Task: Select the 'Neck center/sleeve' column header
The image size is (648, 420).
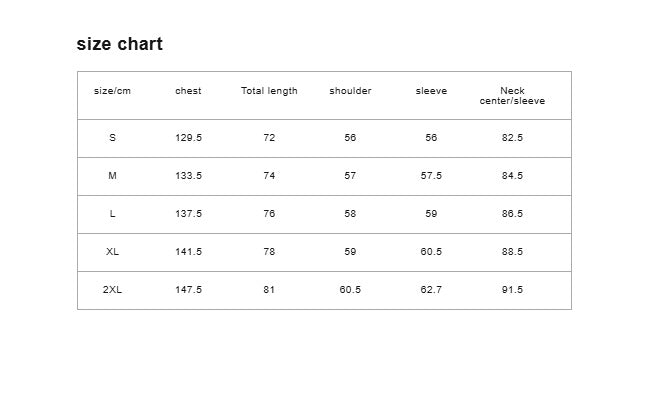Action: [x=512, y=96]
